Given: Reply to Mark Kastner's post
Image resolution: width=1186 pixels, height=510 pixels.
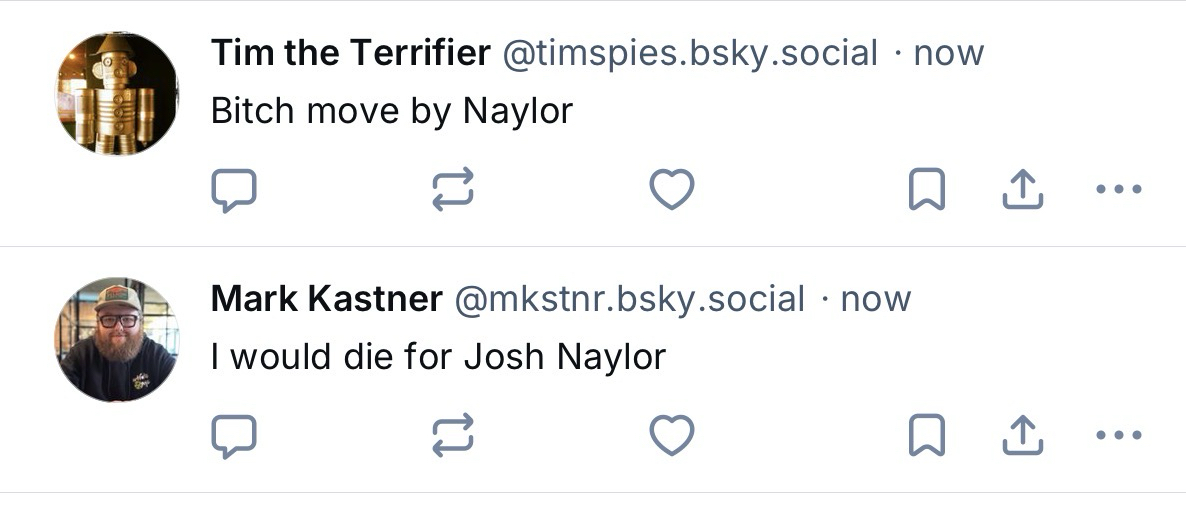Looking at the screenshot, I should [234, 435].
